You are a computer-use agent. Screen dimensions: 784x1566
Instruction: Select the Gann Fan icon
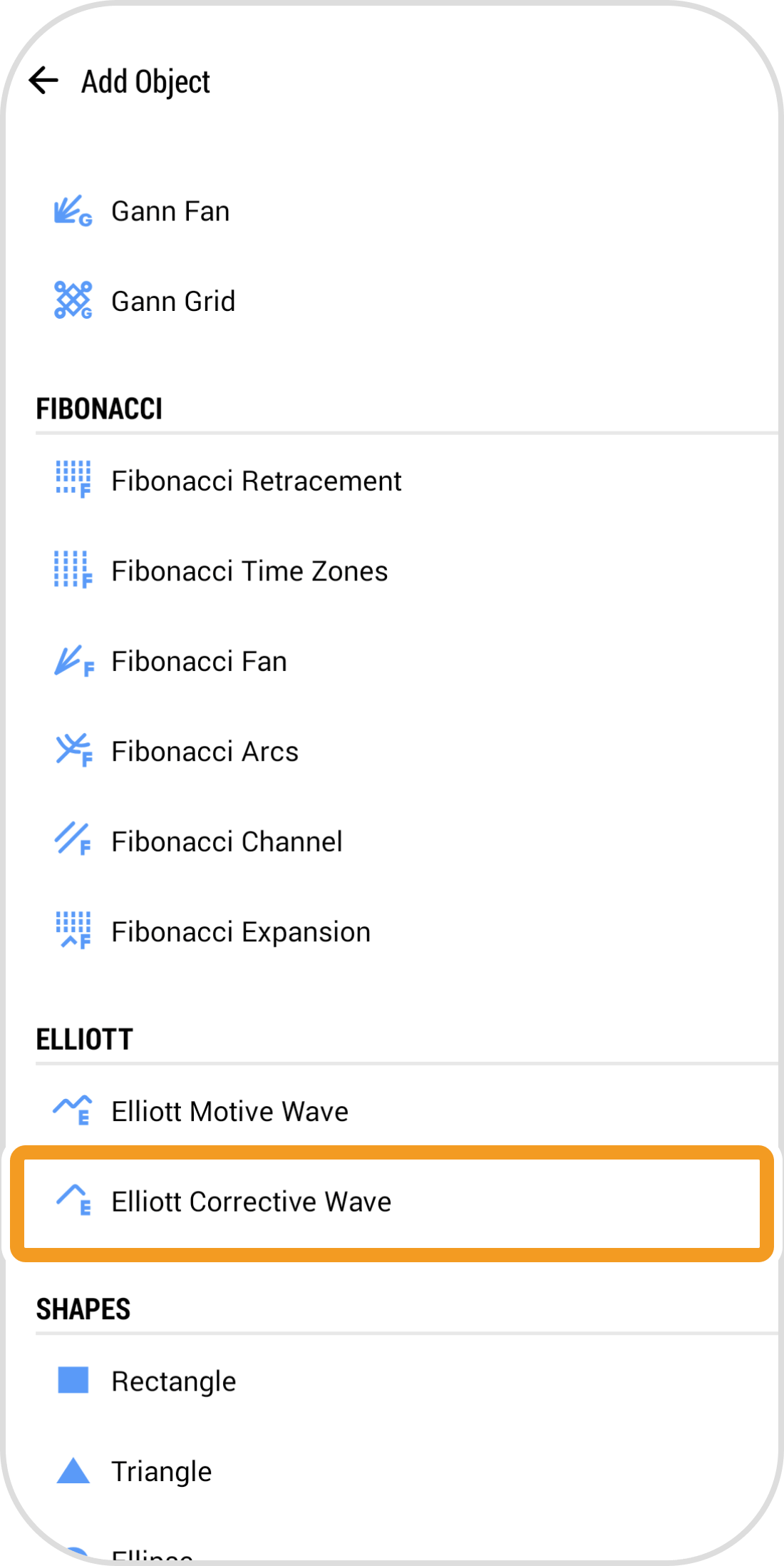coord(73,211)
